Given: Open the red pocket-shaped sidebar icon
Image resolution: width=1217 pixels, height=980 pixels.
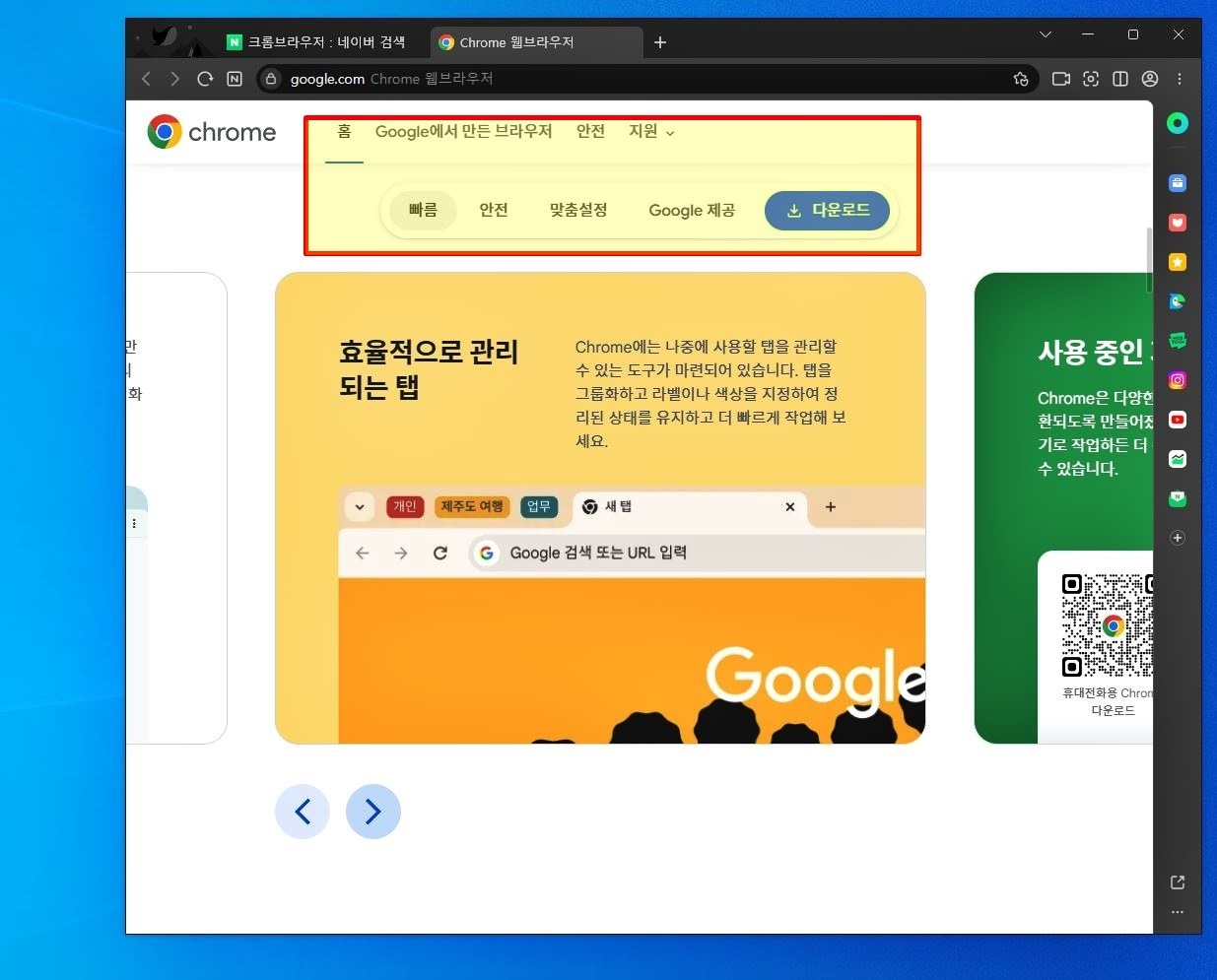Looking at the screenshot, I should coord(1178,223).
